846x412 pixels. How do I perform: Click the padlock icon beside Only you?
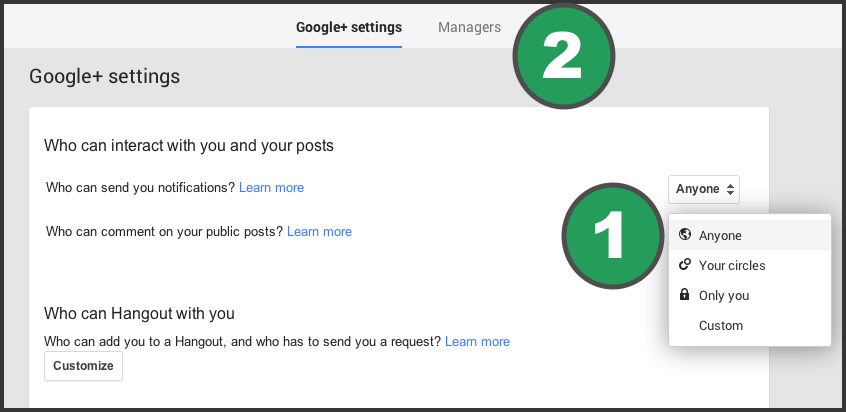click(685, 294)
